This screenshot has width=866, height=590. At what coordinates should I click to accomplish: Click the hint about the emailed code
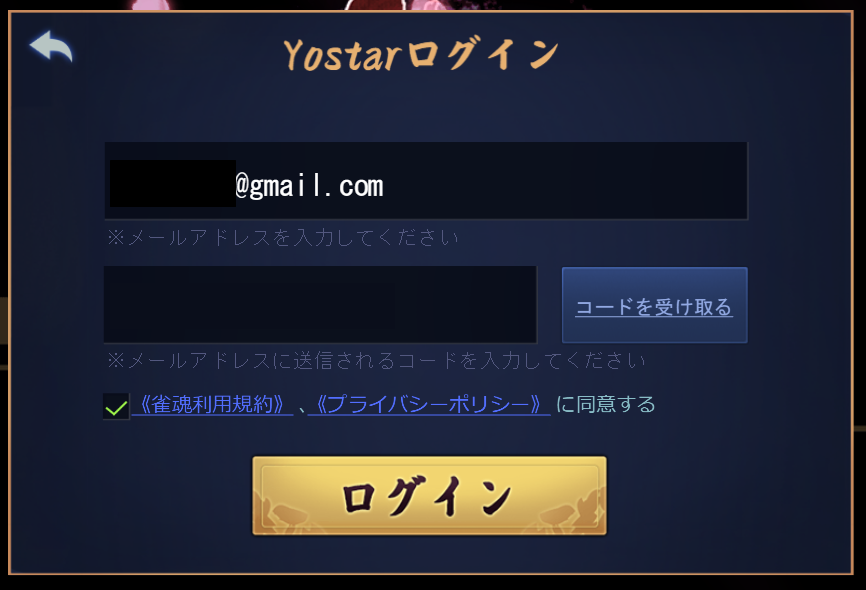click(376, 361)
